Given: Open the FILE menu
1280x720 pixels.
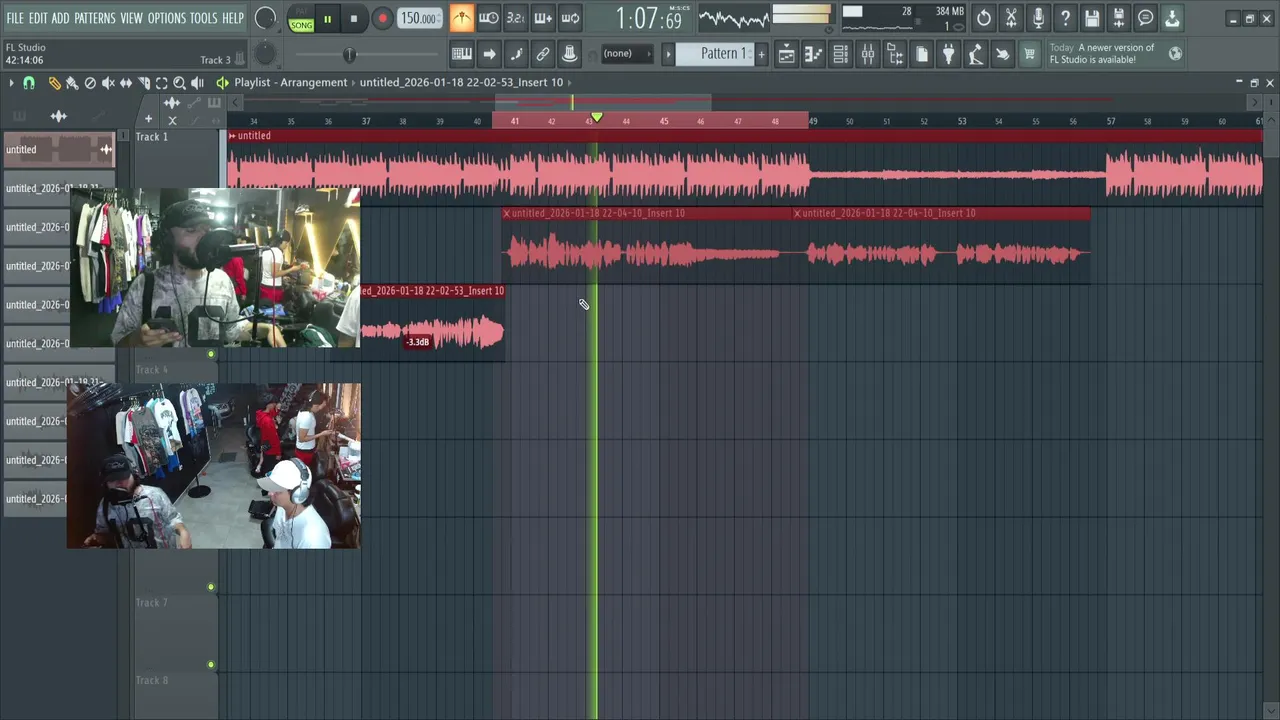Looking at the screenshot, I should point(15,18).
